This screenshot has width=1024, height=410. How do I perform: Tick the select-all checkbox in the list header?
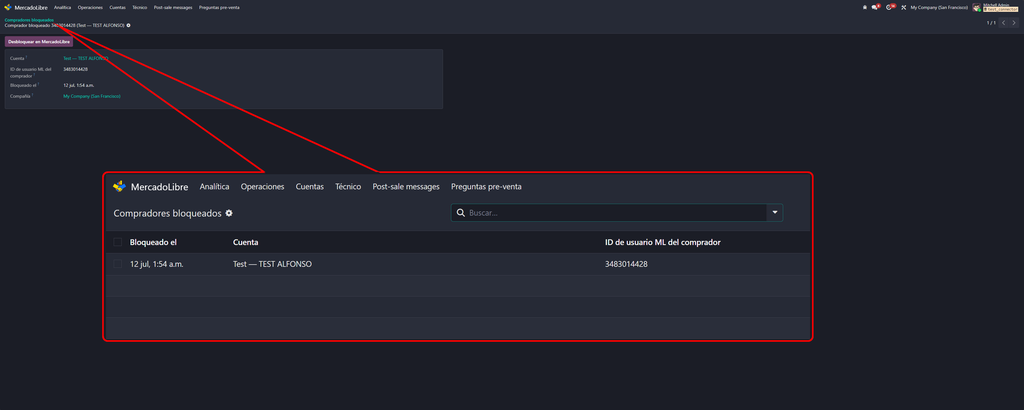118,242
